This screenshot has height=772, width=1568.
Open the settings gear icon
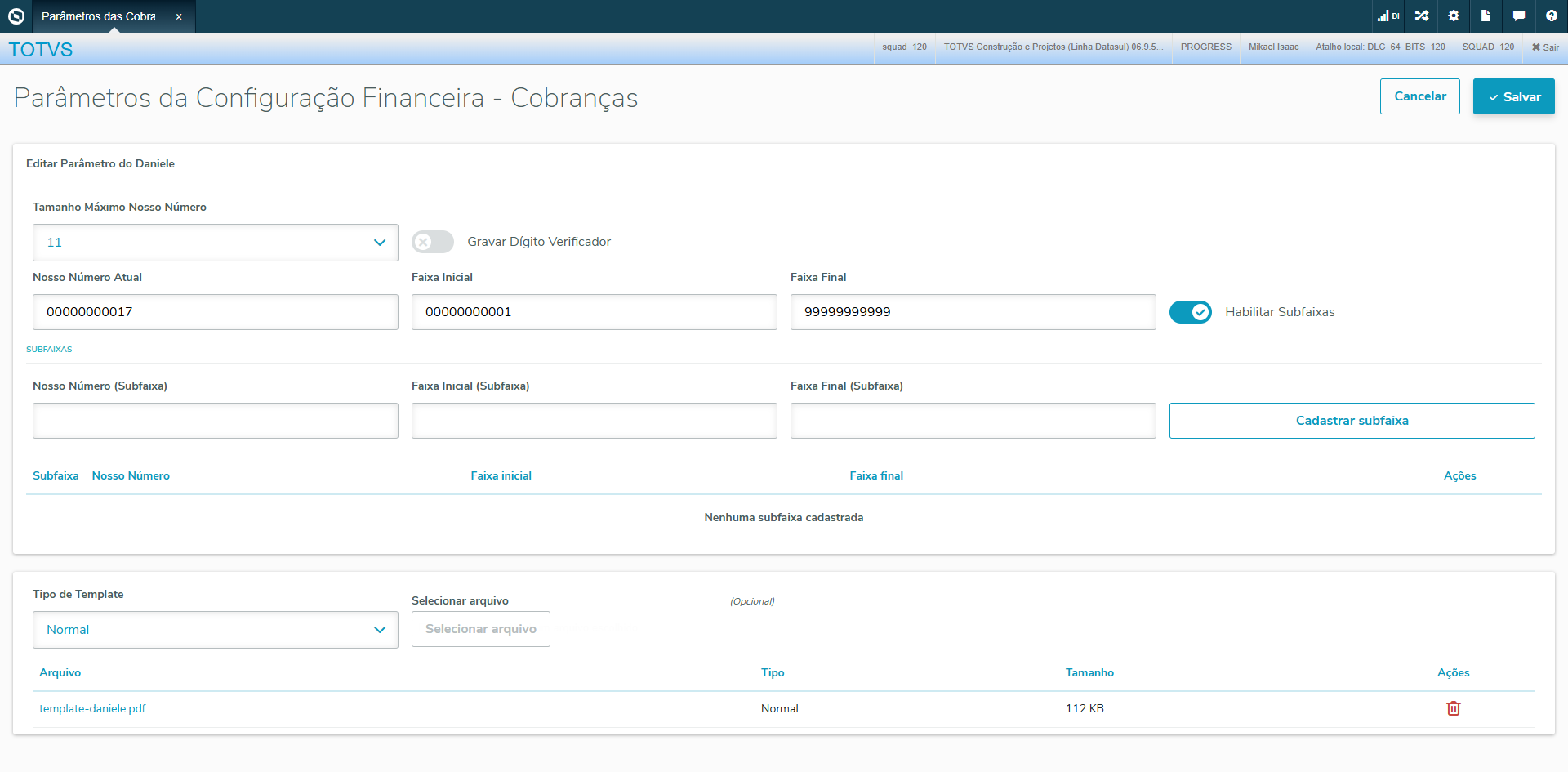(1454, 16)
